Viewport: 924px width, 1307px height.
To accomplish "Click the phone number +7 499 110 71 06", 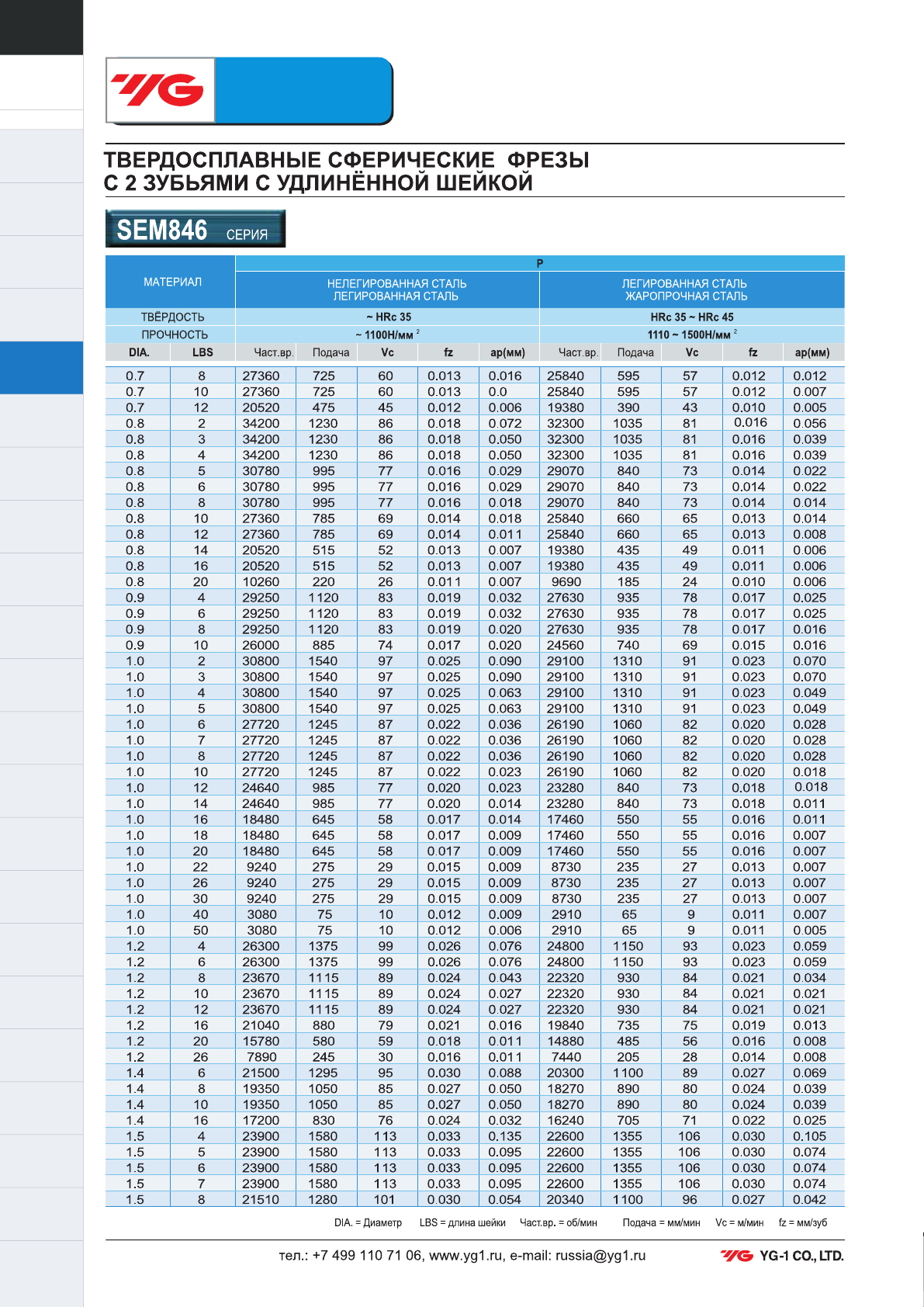I will pyautogui.click(x=367, y=1256).
